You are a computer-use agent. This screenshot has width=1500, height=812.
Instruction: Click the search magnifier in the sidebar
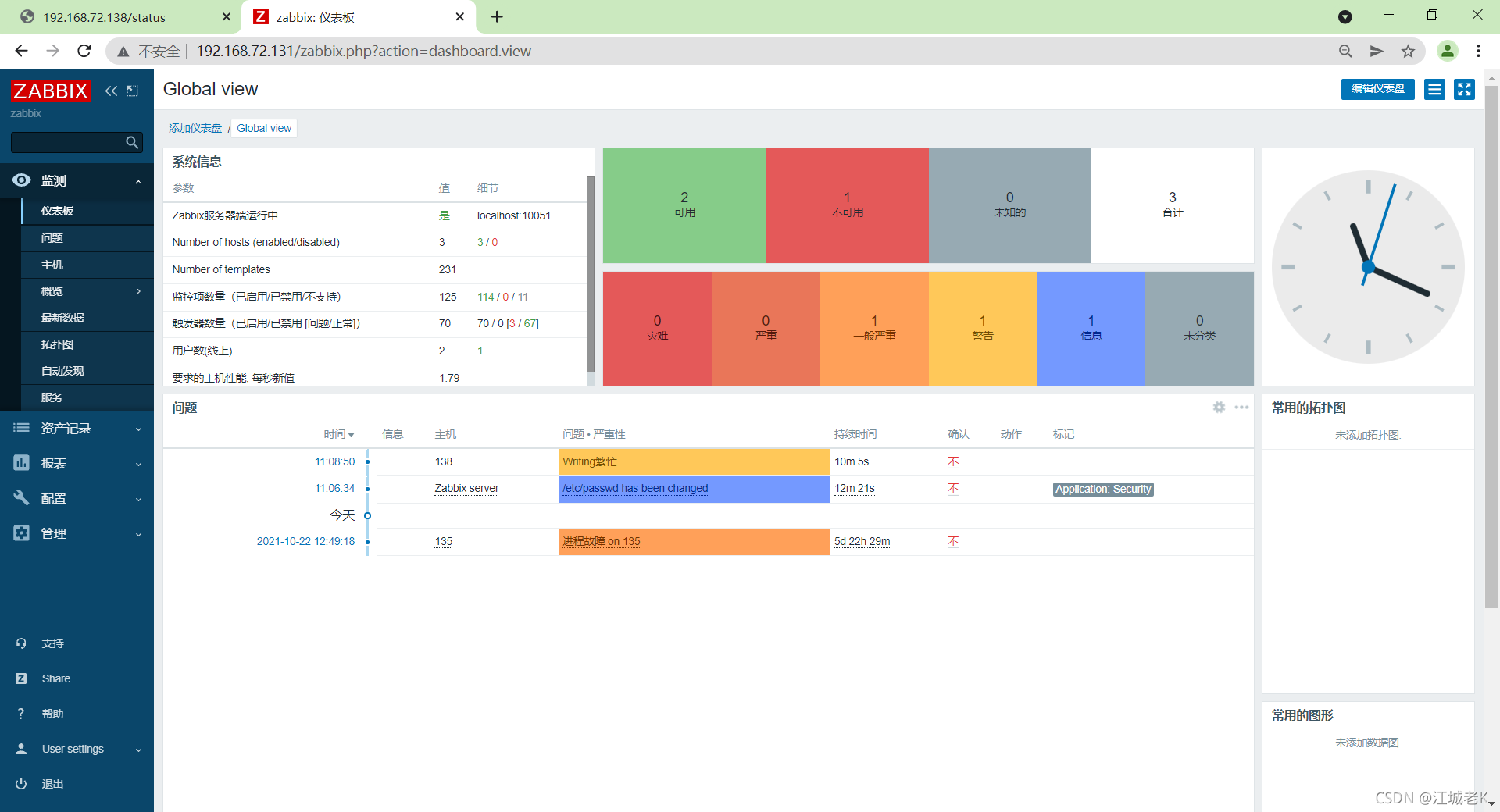[132, 142]
